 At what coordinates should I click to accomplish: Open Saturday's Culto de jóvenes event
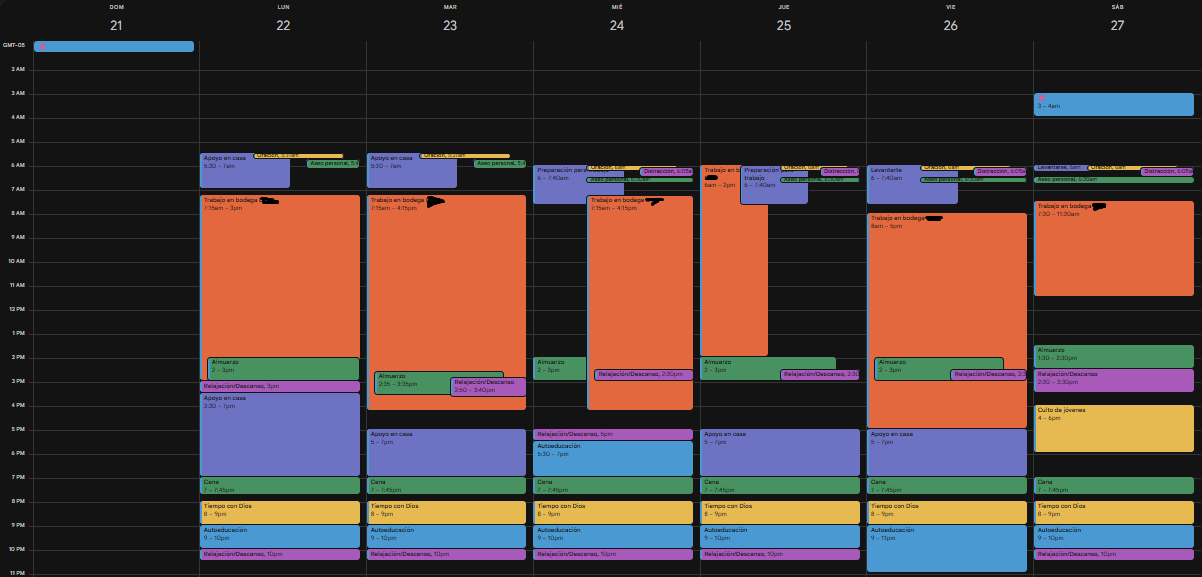(x=1113, y=428)
